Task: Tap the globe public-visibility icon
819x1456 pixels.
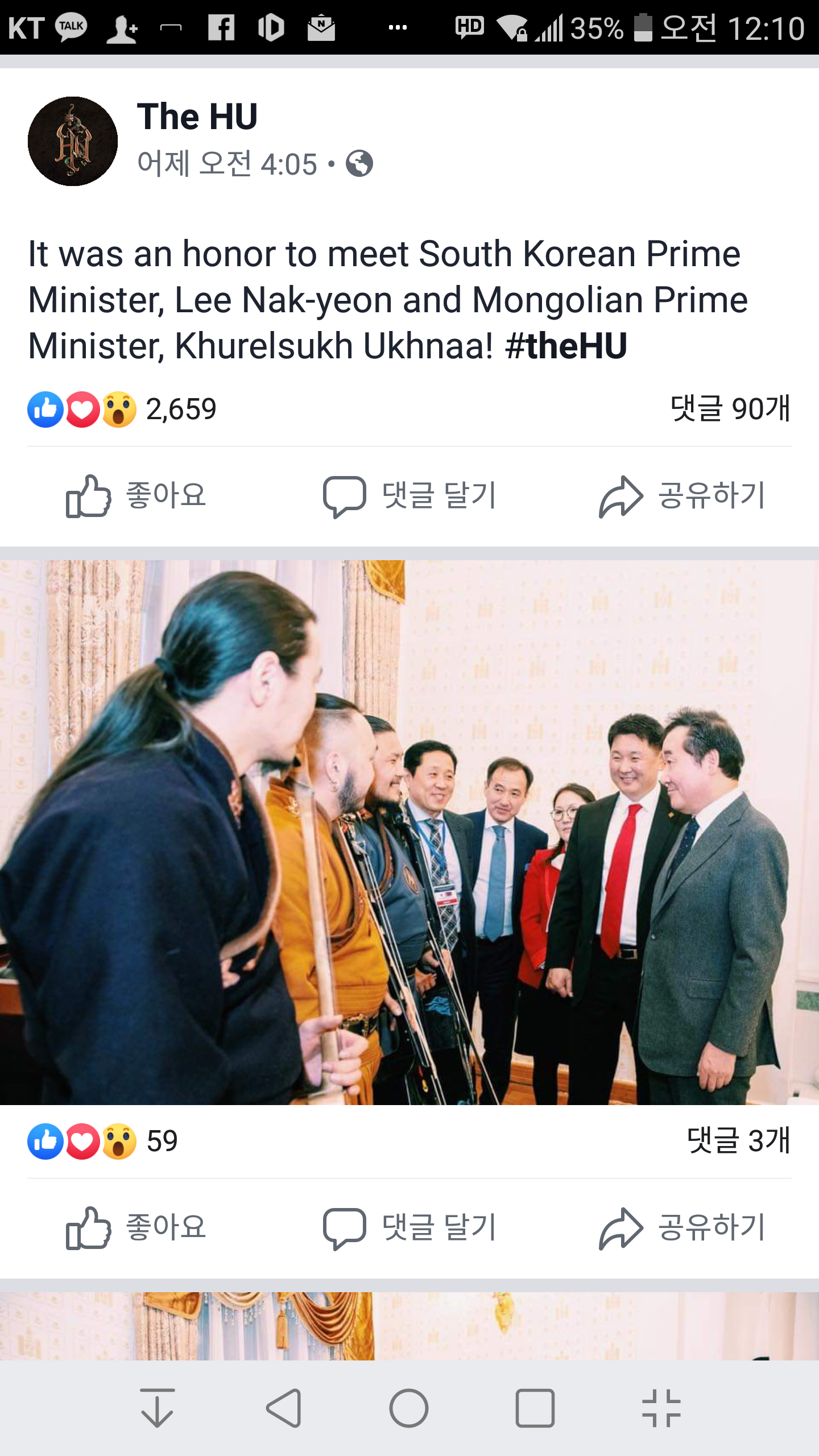Action: [359, 164]
